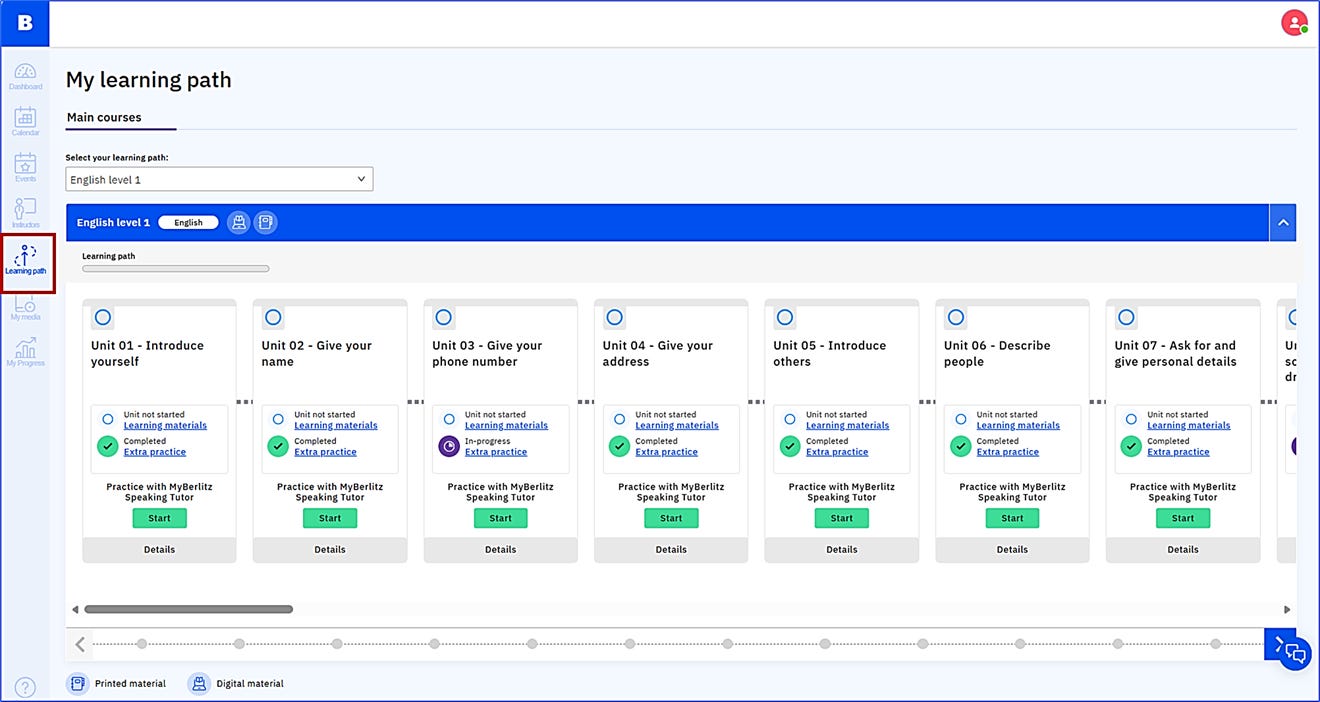The height and width of the screenshot is (702, 1320).
Task: Expand Unit 03 Details
Action: tap(501, 549)
